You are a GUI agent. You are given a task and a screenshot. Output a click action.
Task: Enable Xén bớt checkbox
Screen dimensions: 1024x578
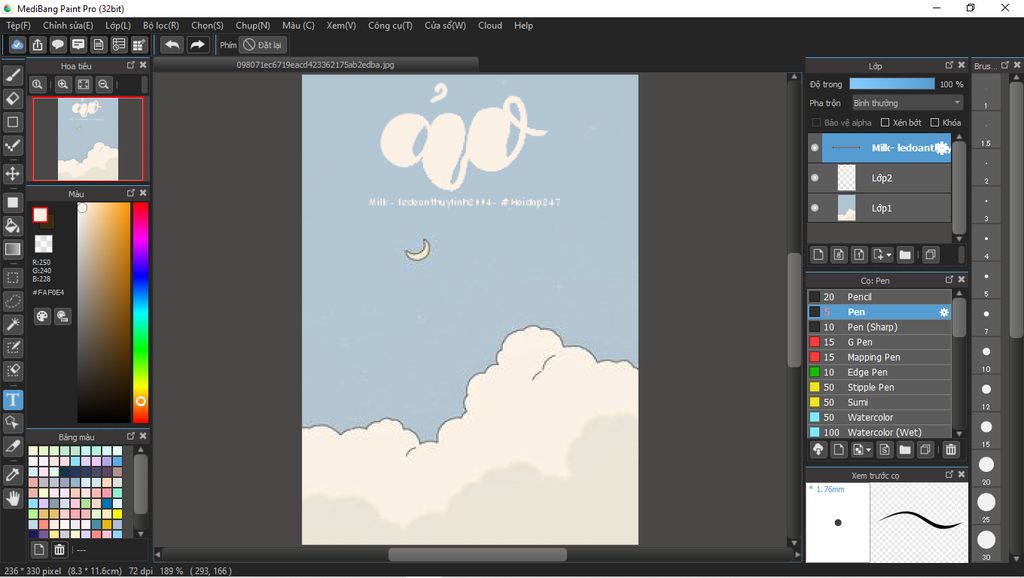coord(885,123)
